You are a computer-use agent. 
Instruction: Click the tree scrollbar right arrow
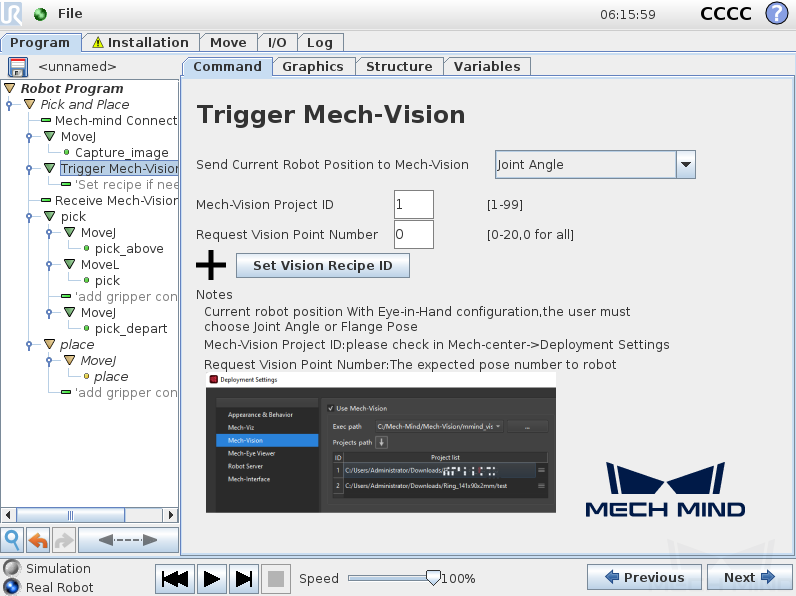(x=171, y=515)
